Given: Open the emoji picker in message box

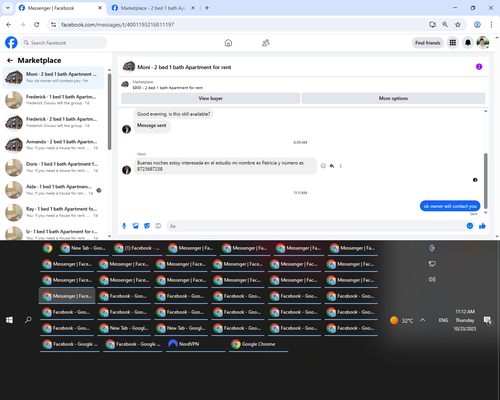Looking at the screenshot, I should [470, 226].
